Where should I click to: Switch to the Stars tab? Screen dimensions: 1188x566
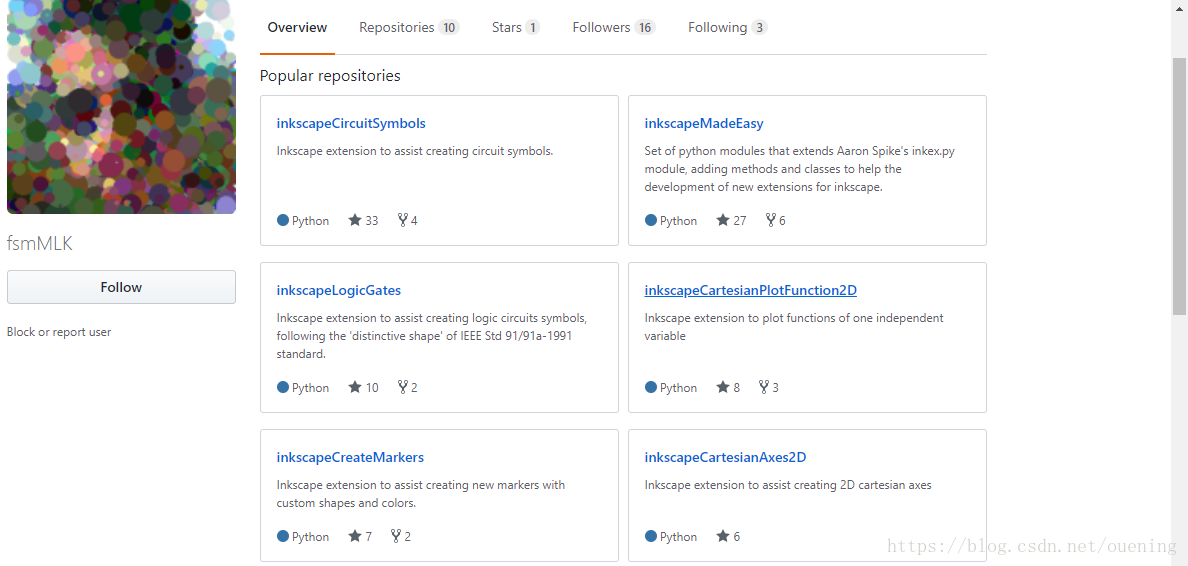515,27
